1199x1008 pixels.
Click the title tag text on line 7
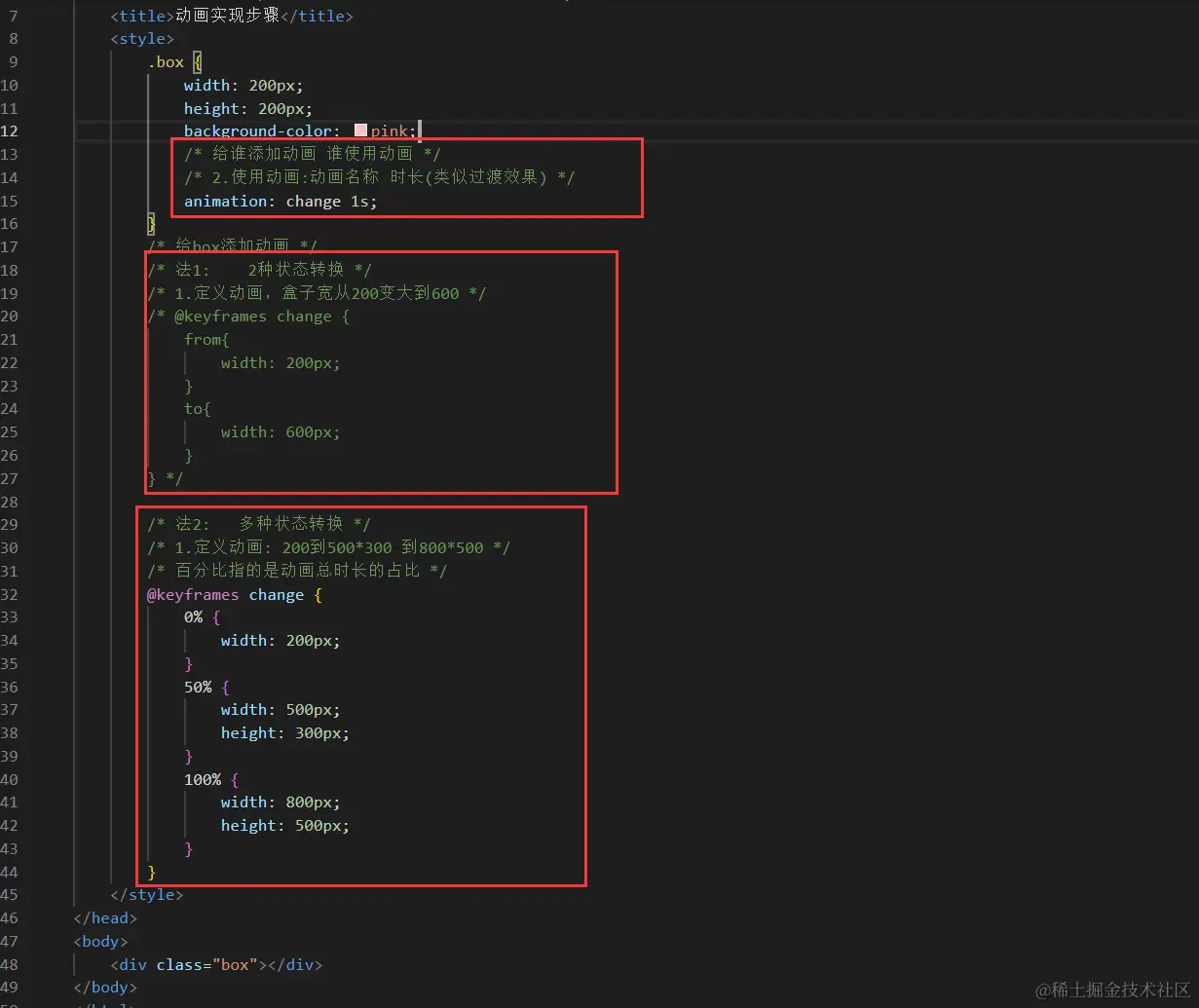[232, 16]
